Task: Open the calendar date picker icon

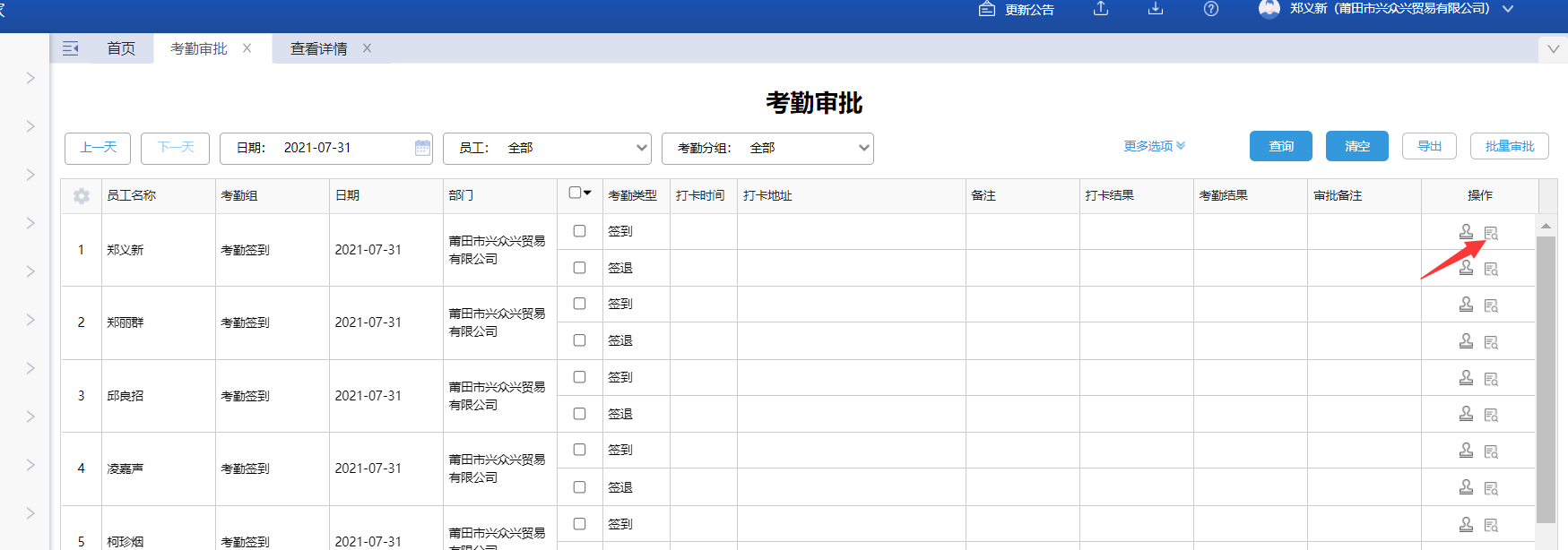Action: [422, 148]
